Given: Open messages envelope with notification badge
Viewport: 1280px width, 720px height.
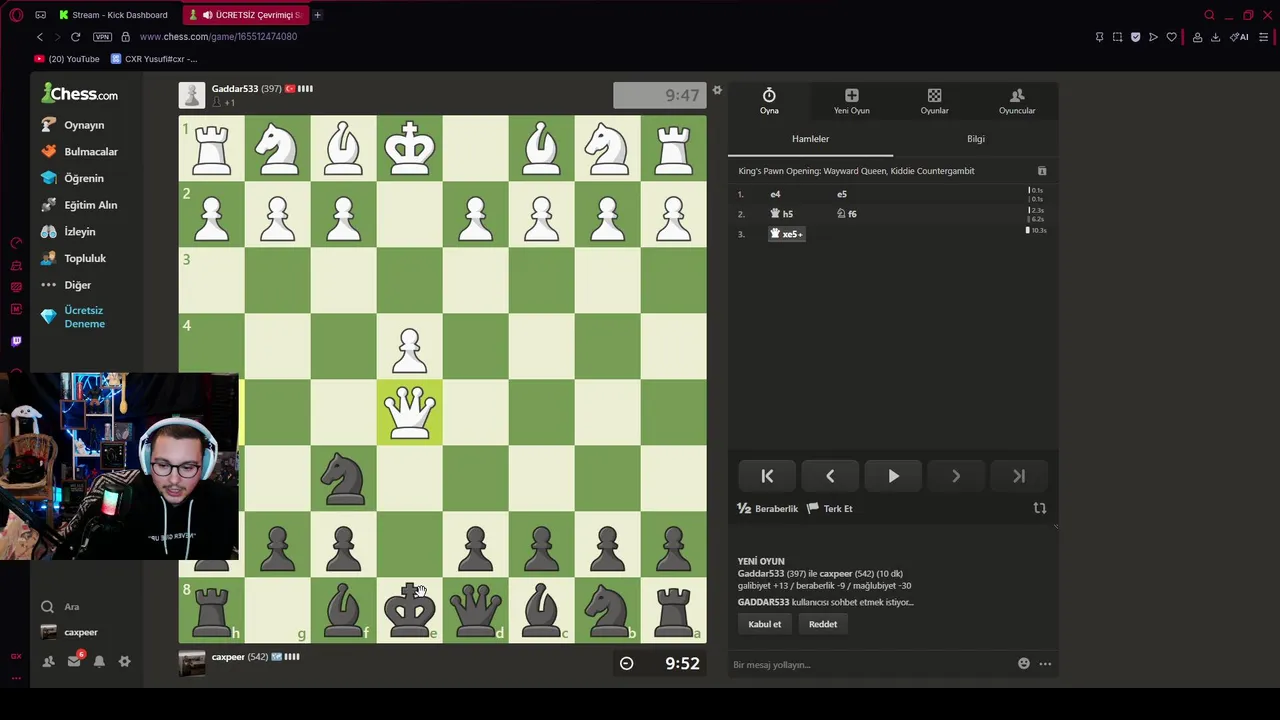Looking at the screenshot, I should pyautogui.click(x=74, y=661).
